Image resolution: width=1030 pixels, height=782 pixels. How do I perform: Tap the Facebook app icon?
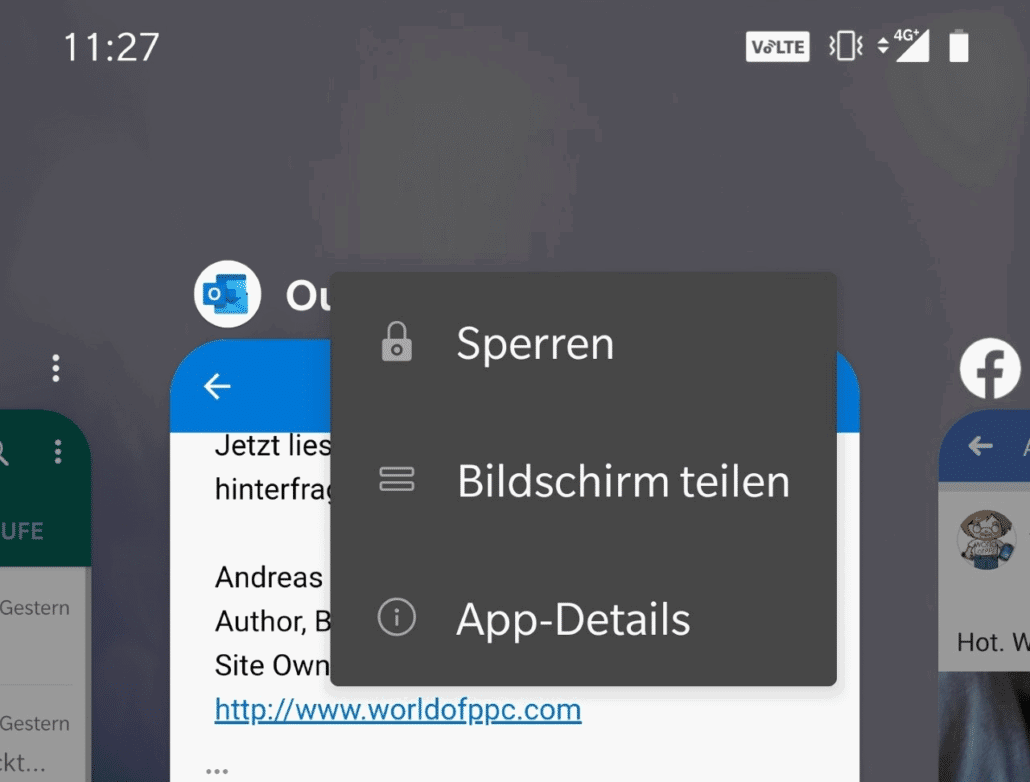coord(990,368)
